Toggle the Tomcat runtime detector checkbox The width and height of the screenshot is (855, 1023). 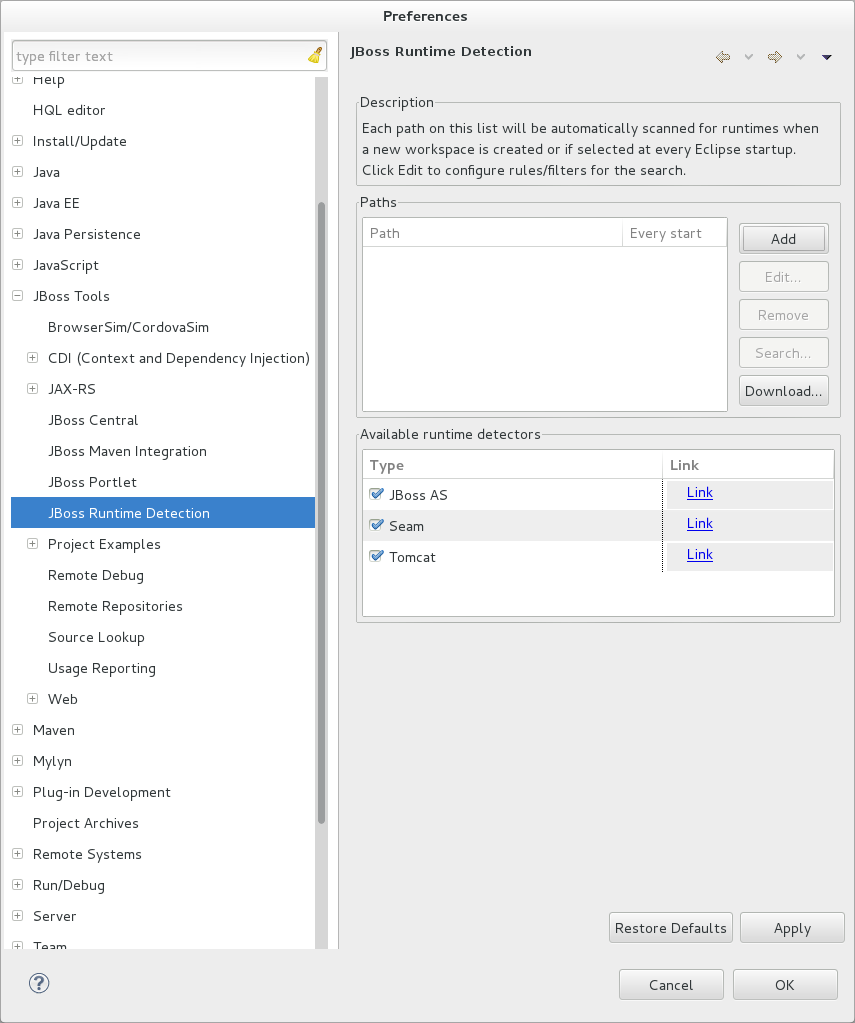tap(376, 556)
